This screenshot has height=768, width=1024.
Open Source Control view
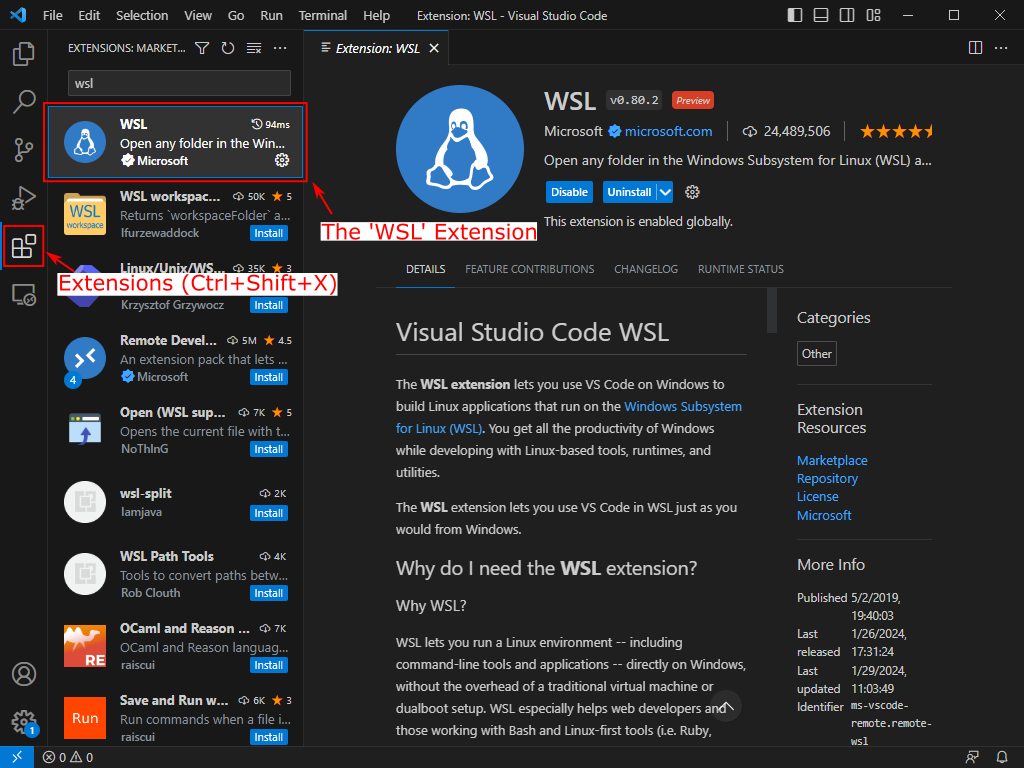(x=24, y=150)
